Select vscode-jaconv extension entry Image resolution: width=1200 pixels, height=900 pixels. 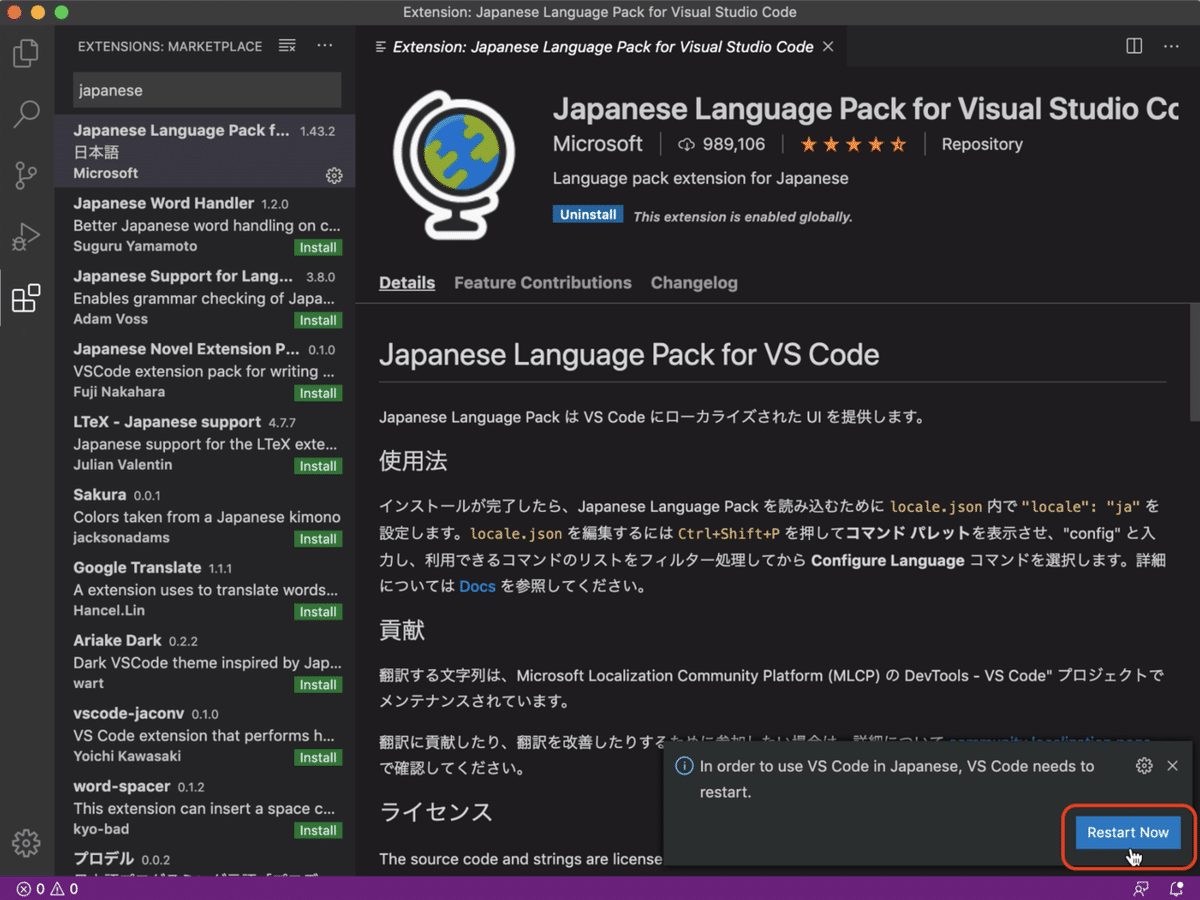click(205, 736)
